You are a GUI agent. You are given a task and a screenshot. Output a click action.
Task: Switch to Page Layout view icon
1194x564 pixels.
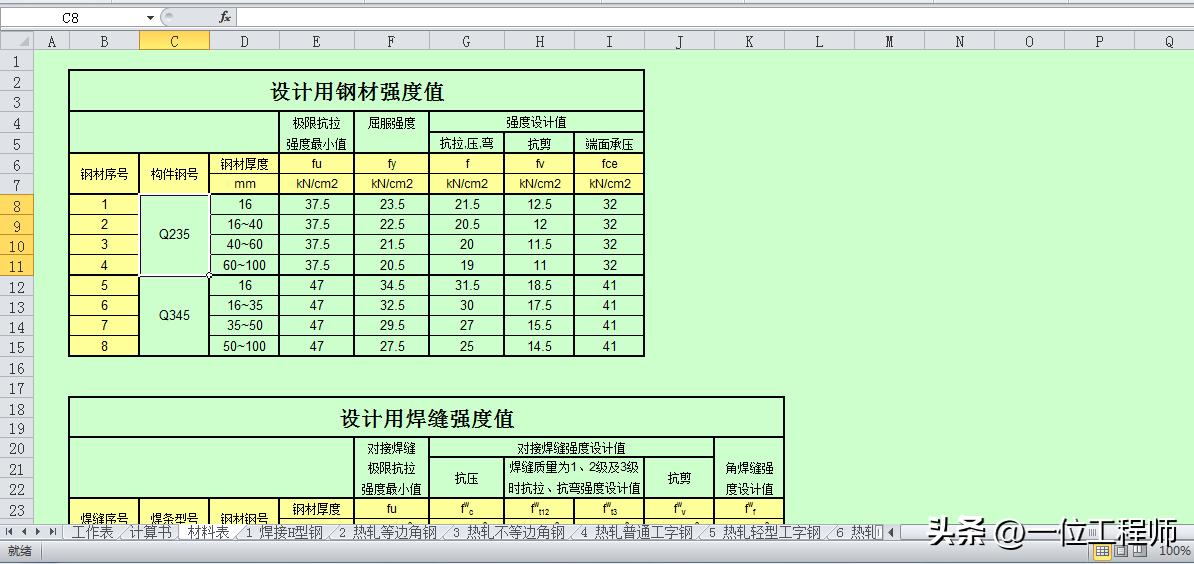tap(1122, 550)
